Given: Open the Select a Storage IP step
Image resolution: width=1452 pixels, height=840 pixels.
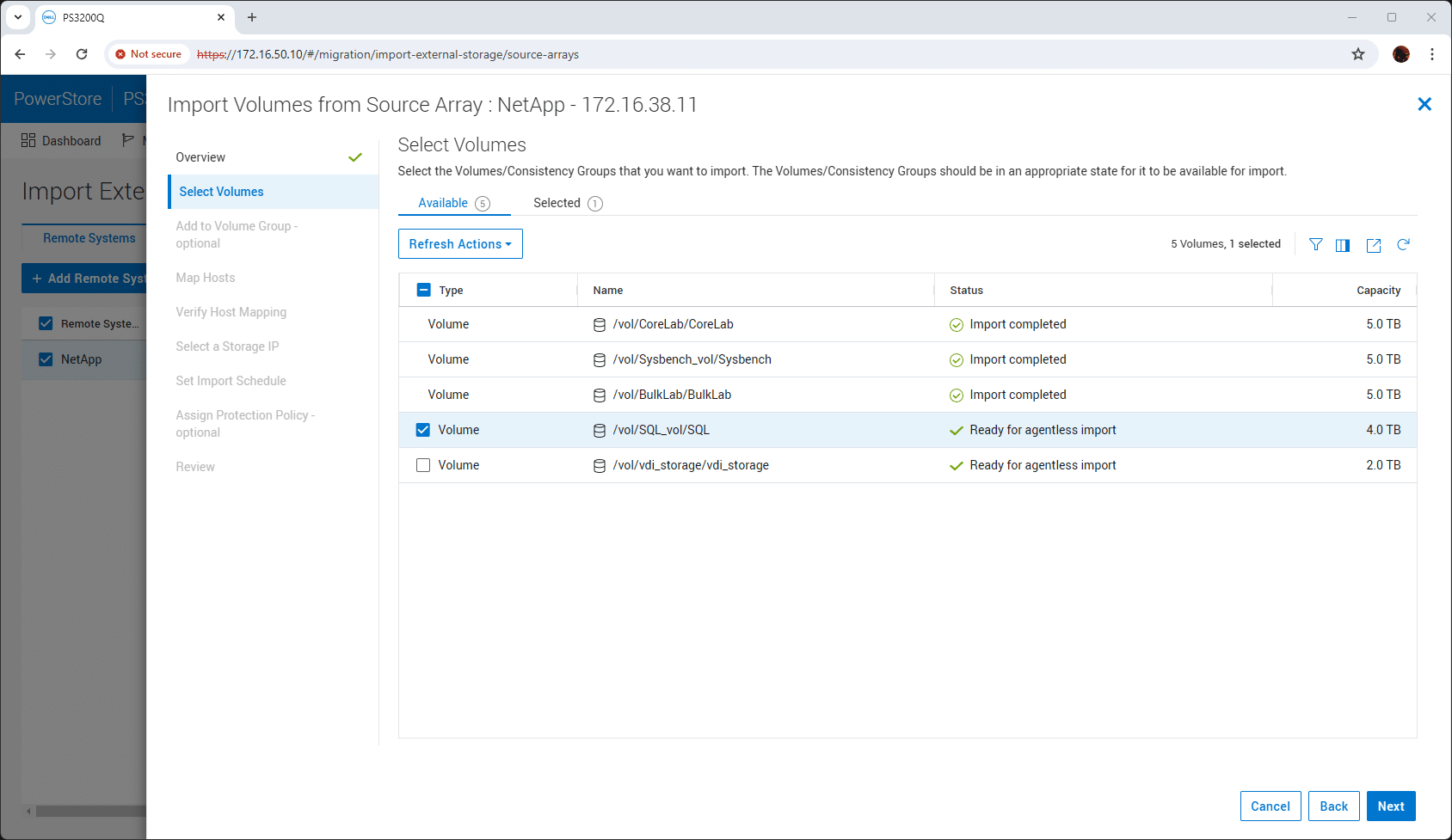Looking at the screenshot, I should [227, 346].
